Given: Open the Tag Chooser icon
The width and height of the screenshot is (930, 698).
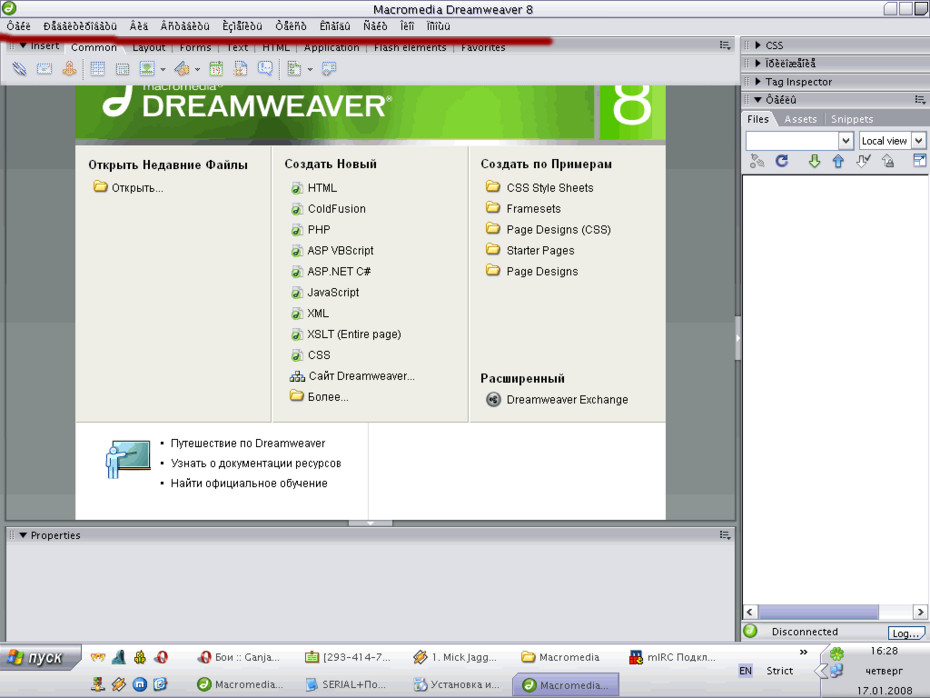Looking at the screenshot, I should pos(329,69).
